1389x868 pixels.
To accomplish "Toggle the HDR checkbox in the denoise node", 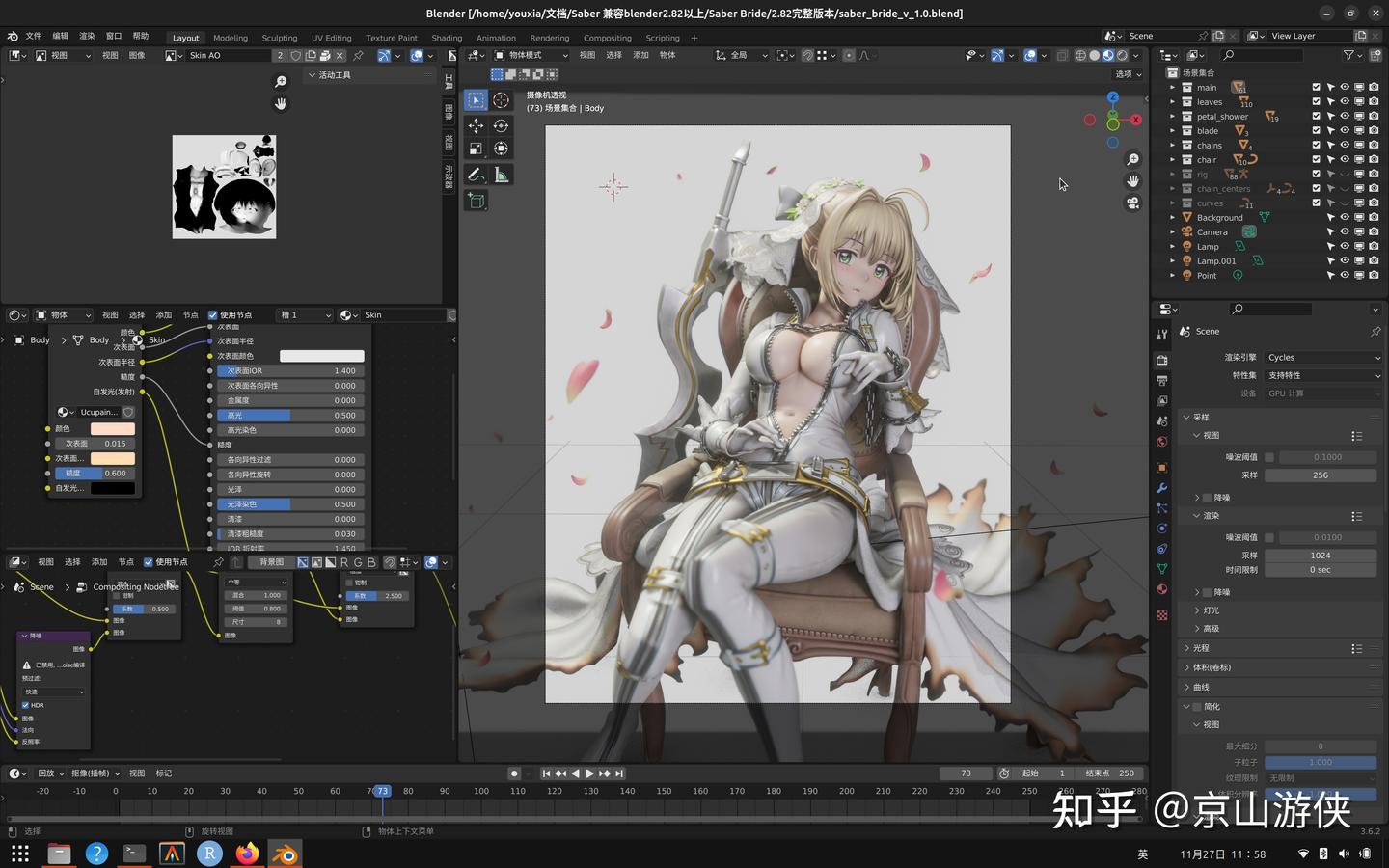I will click(x=26, y=705).
